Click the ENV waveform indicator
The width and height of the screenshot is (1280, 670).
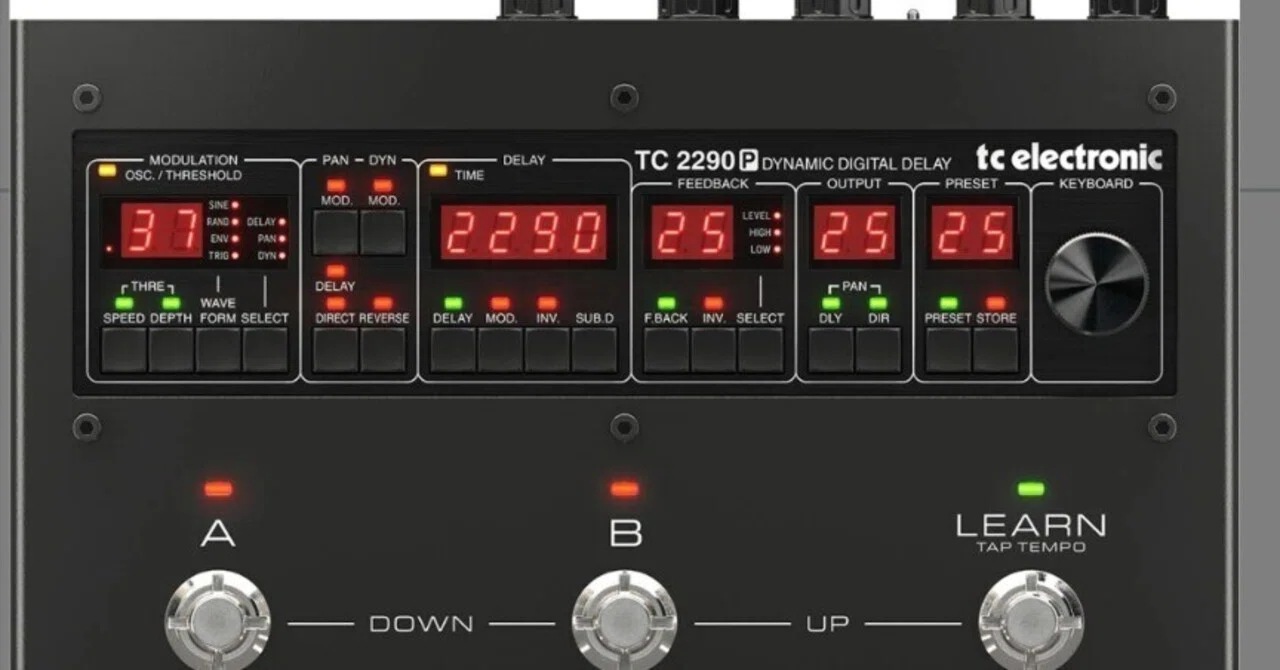(x=236, y=238)
